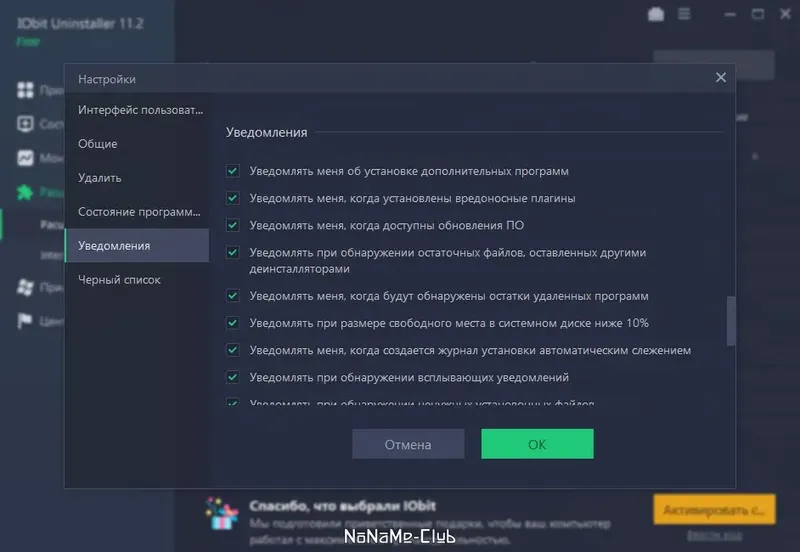Uncheck notify about remnants of removed programs
The width and height of the screenshot is (800, 552).
[x=233, y=296]
